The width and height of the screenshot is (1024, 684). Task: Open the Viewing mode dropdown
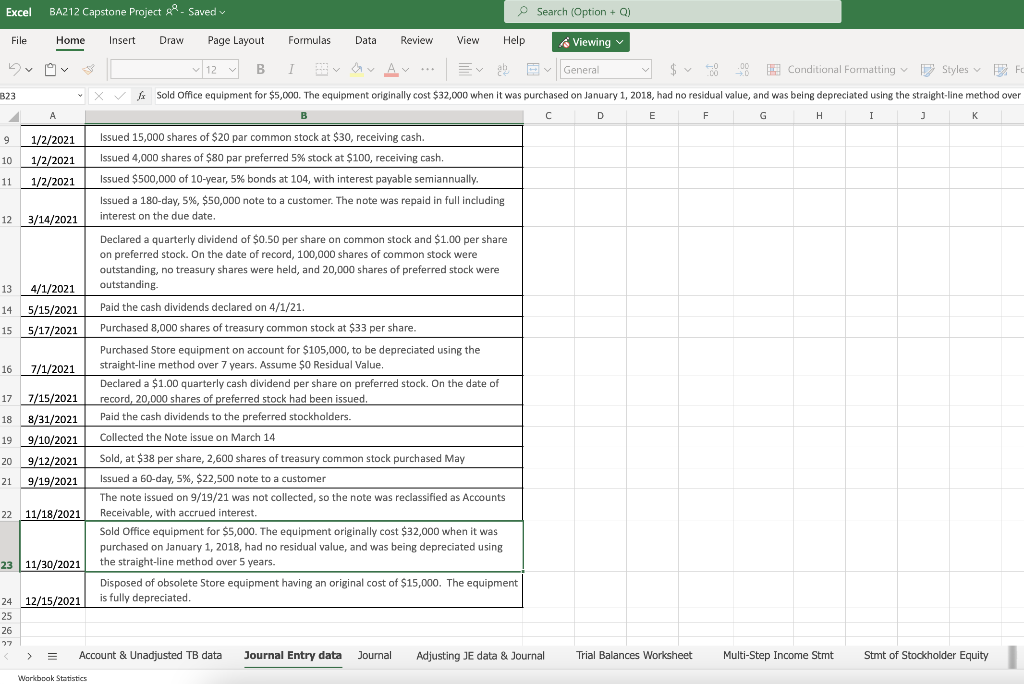[590, 42]
